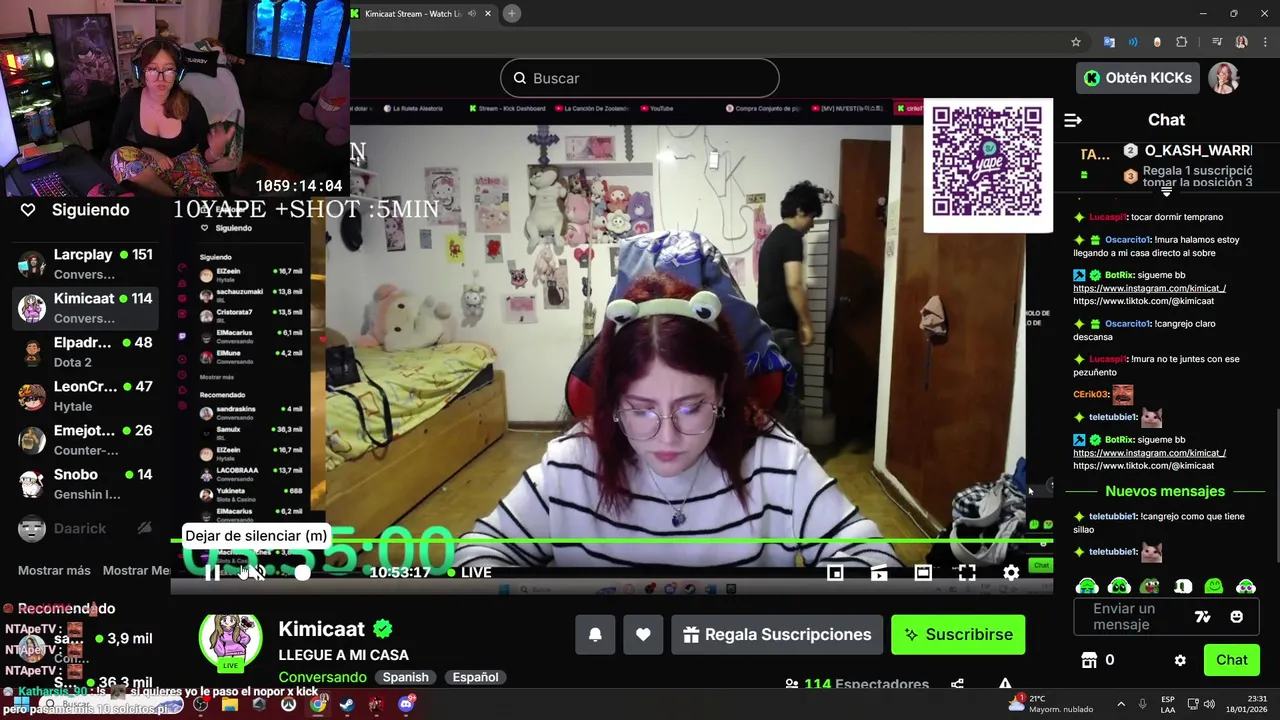Enable picture-in-picture mini player icon
This screenshot has width=1280, height=720.
(835, 572)
